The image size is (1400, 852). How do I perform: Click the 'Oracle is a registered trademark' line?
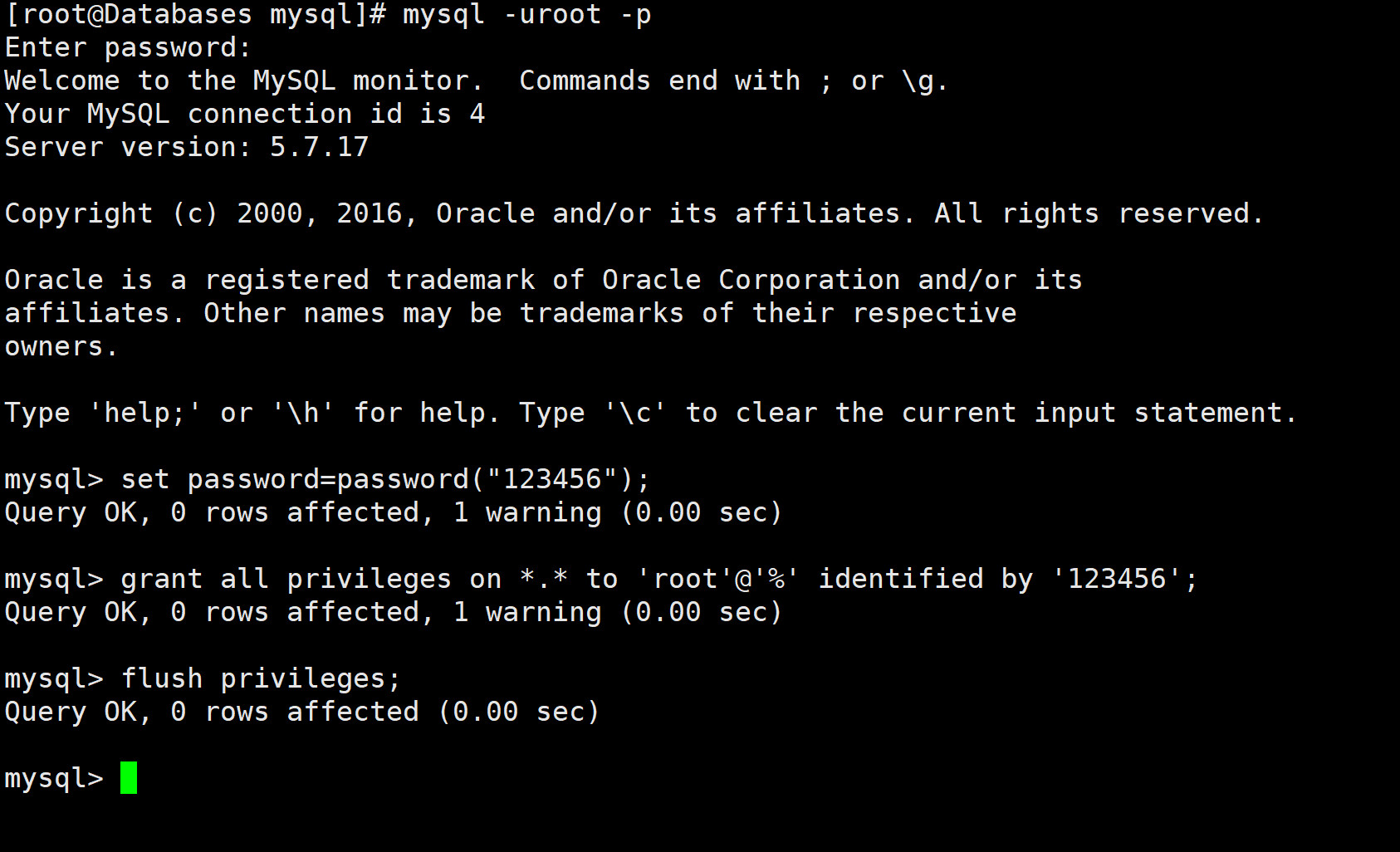point(543,280)
